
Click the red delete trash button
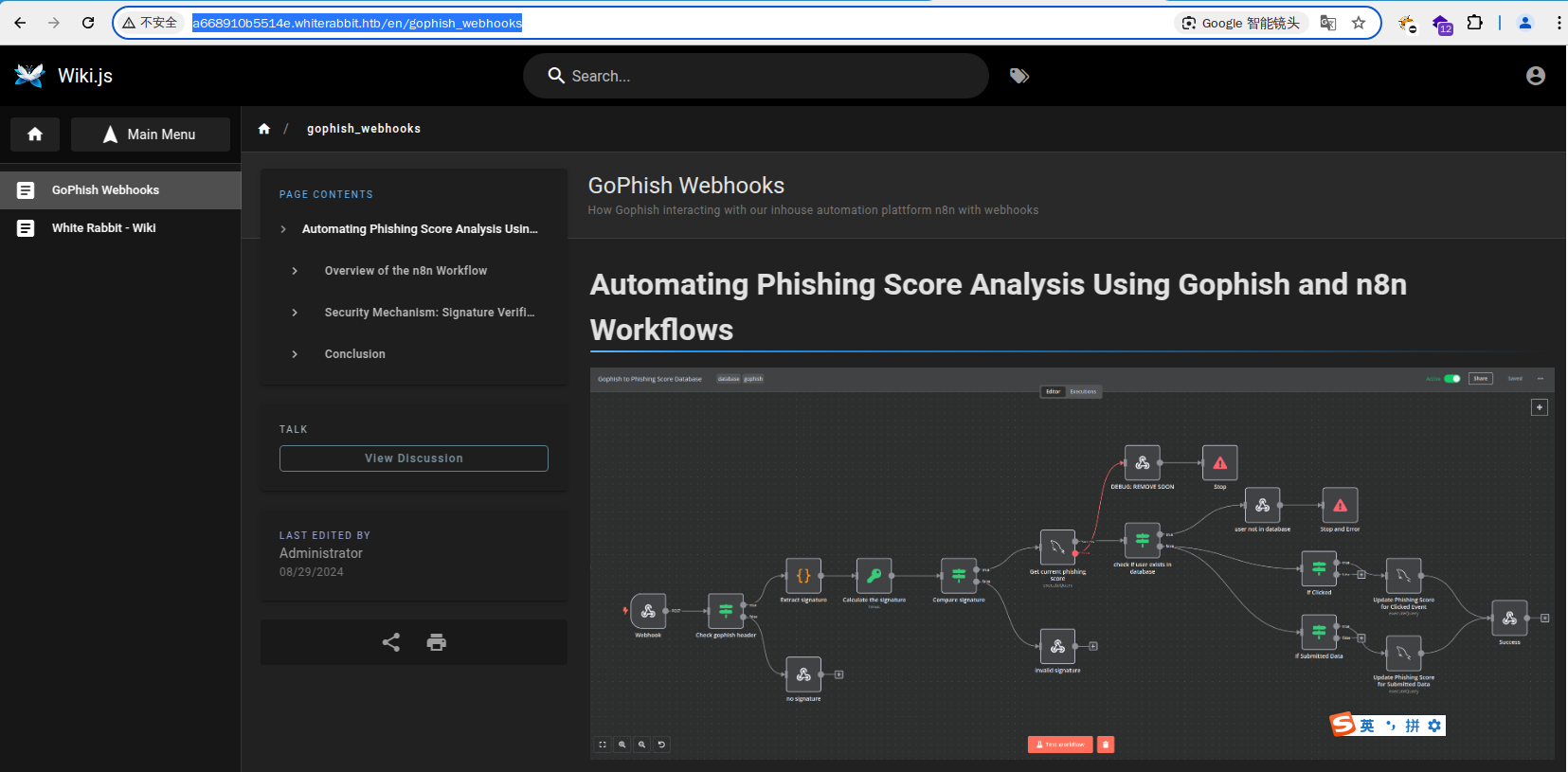1106,745
